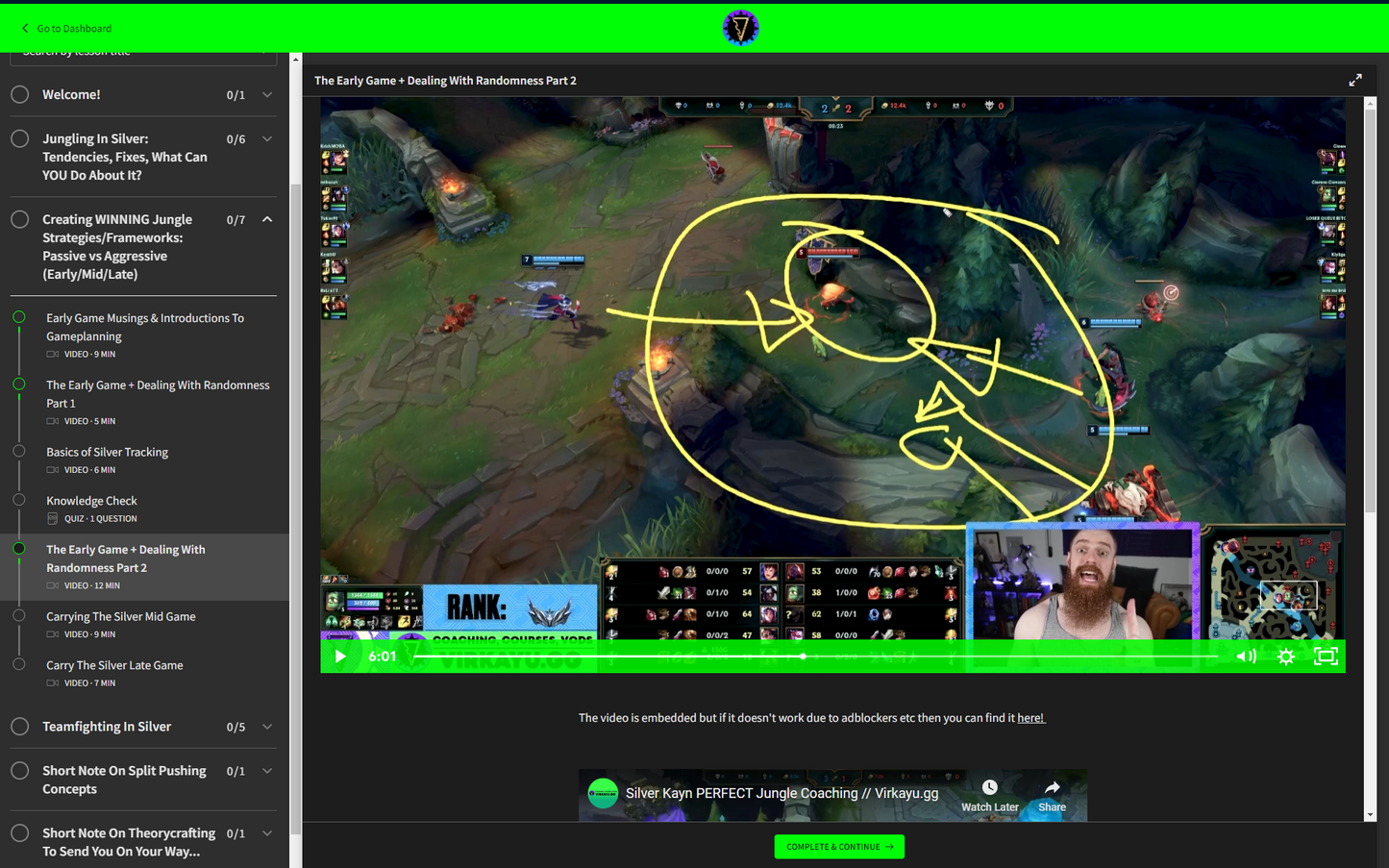This screenshot has width=1389, height=868.
Task: Expand lesson view with top-right arrows icon
Action: point(1354,81)
